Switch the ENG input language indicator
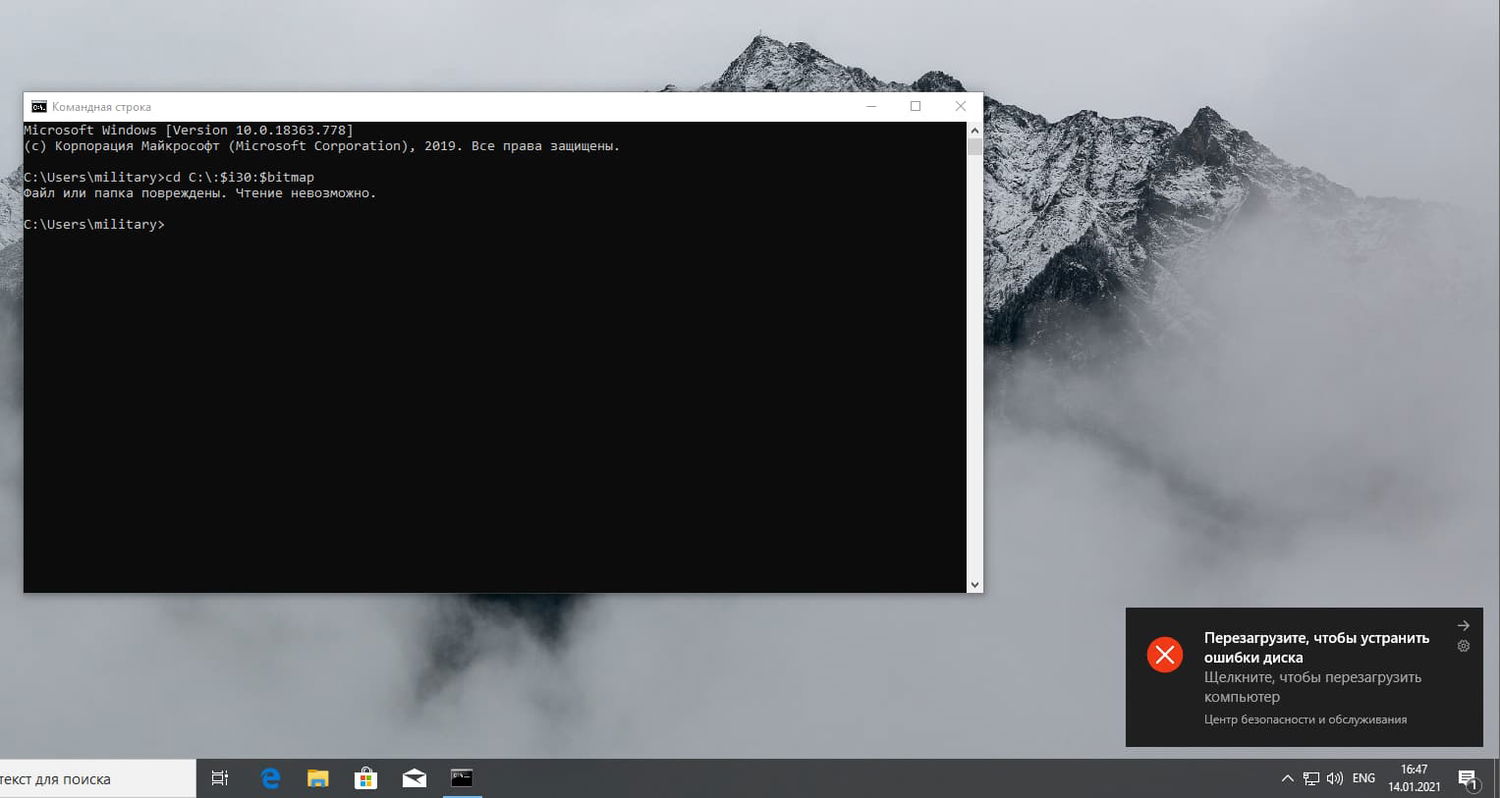Screen dimensions: 1500x798 pyautogui.click(x=1364, y=778)
